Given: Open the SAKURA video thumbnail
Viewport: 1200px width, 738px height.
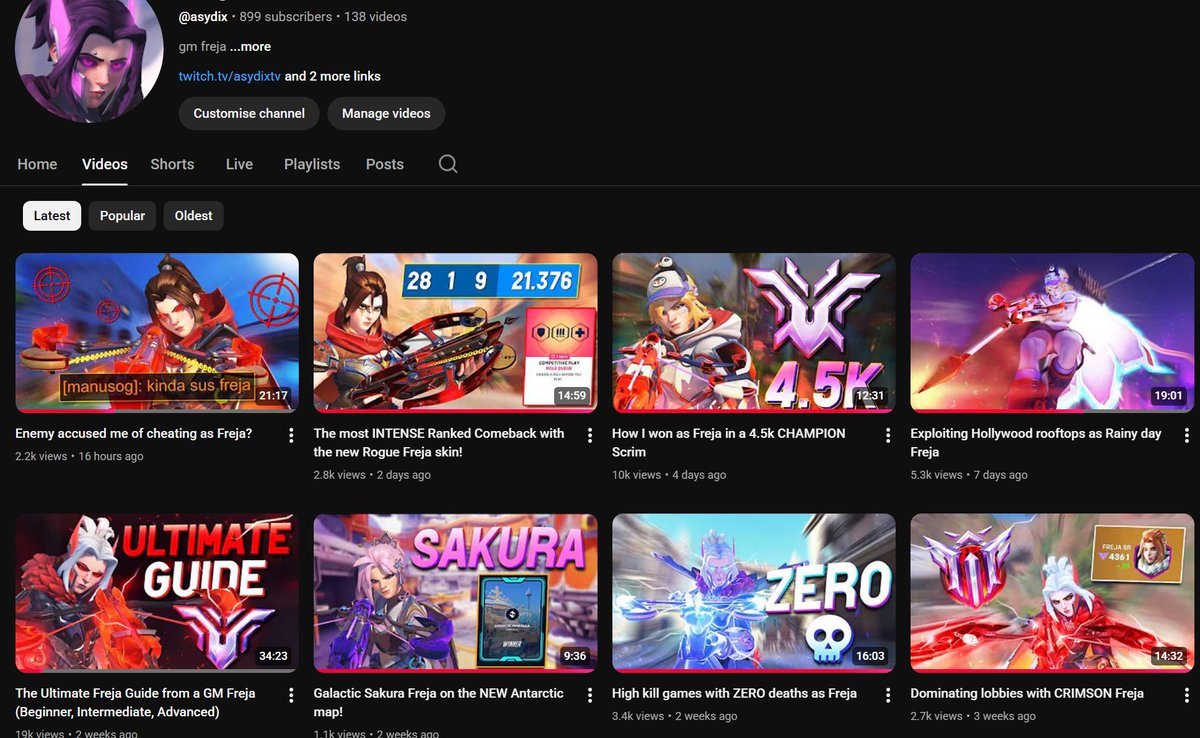Looking at the screenshot, I should click(456, 593).
